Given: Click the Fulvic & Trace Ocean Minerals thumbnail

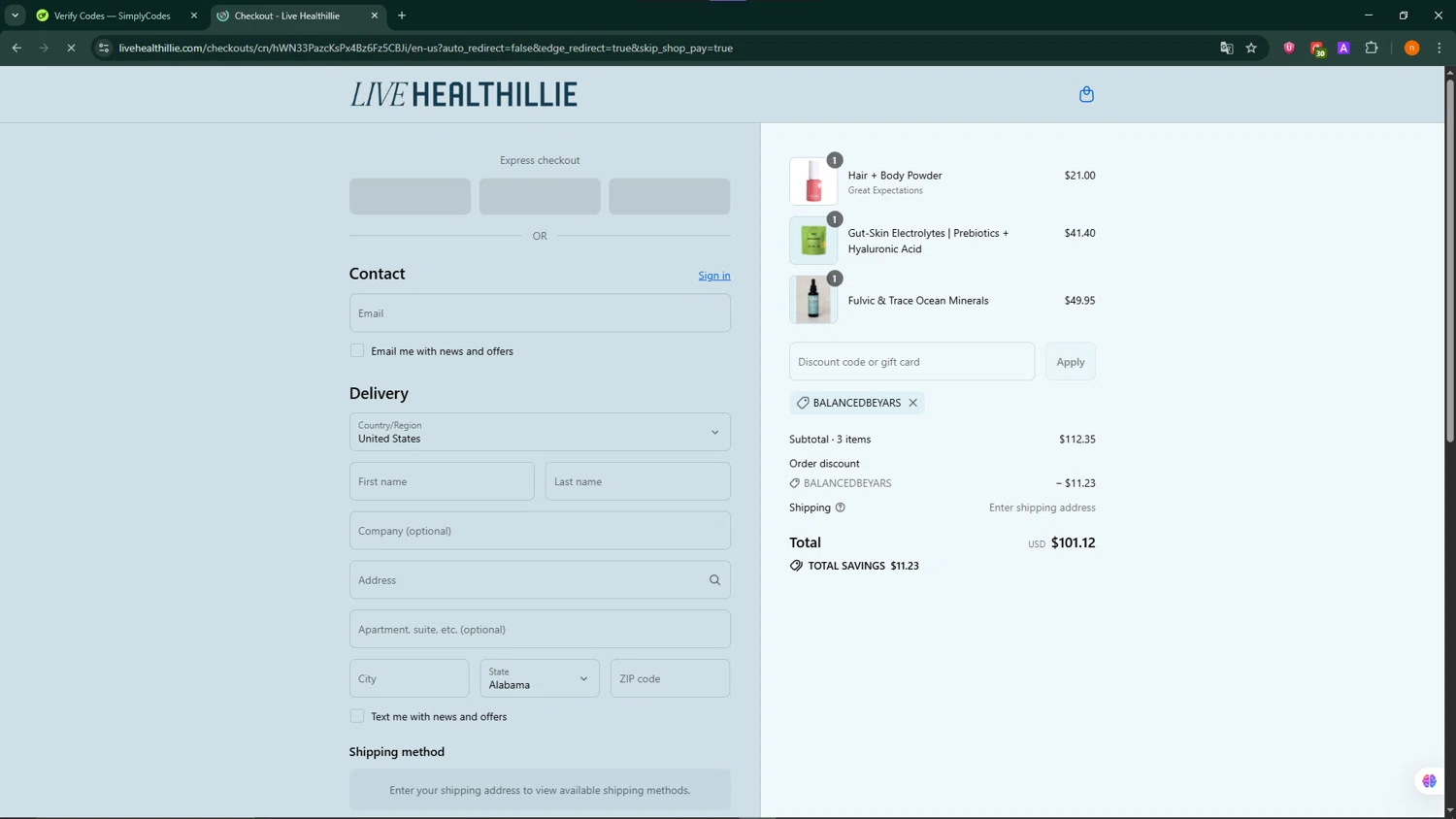Looking at the screenshot, I should (x=813, y=300).
